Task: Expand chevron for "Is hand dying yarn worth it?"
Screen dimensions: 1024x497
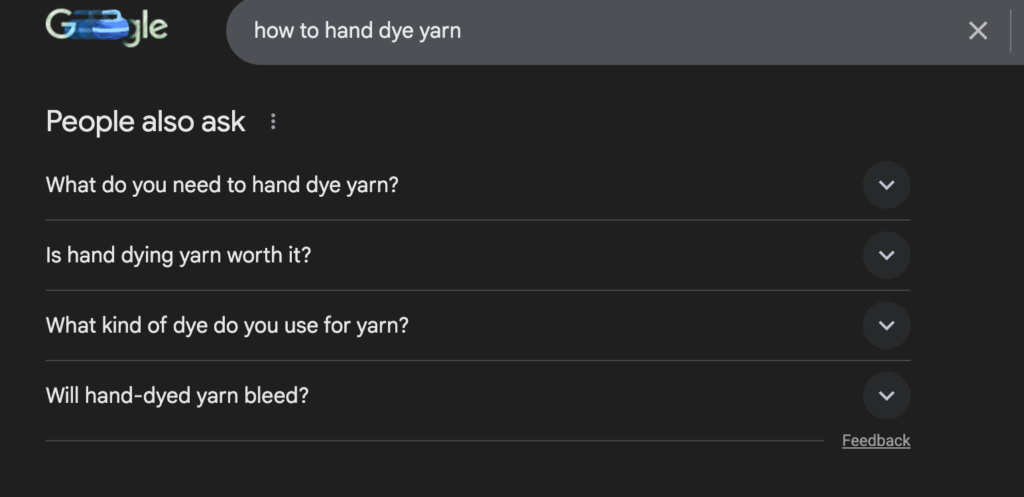Action: [886, 255]
